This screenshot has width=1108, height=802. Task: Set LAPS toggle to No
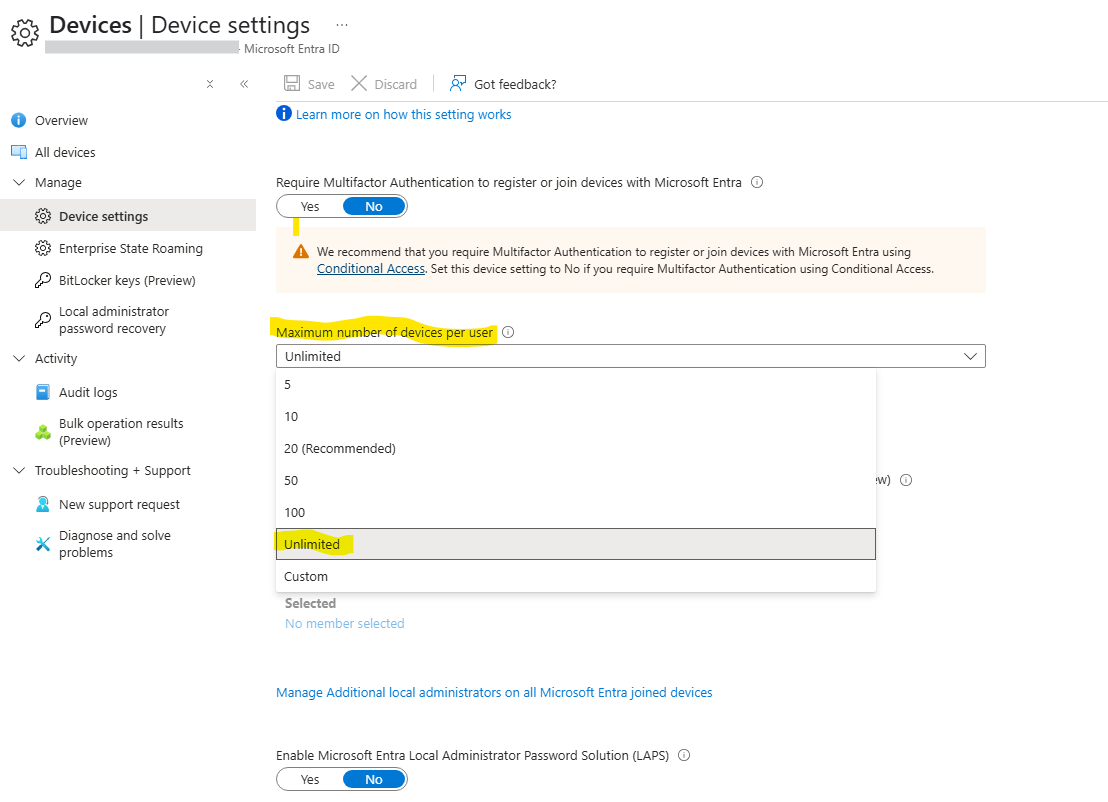[374, 779]
